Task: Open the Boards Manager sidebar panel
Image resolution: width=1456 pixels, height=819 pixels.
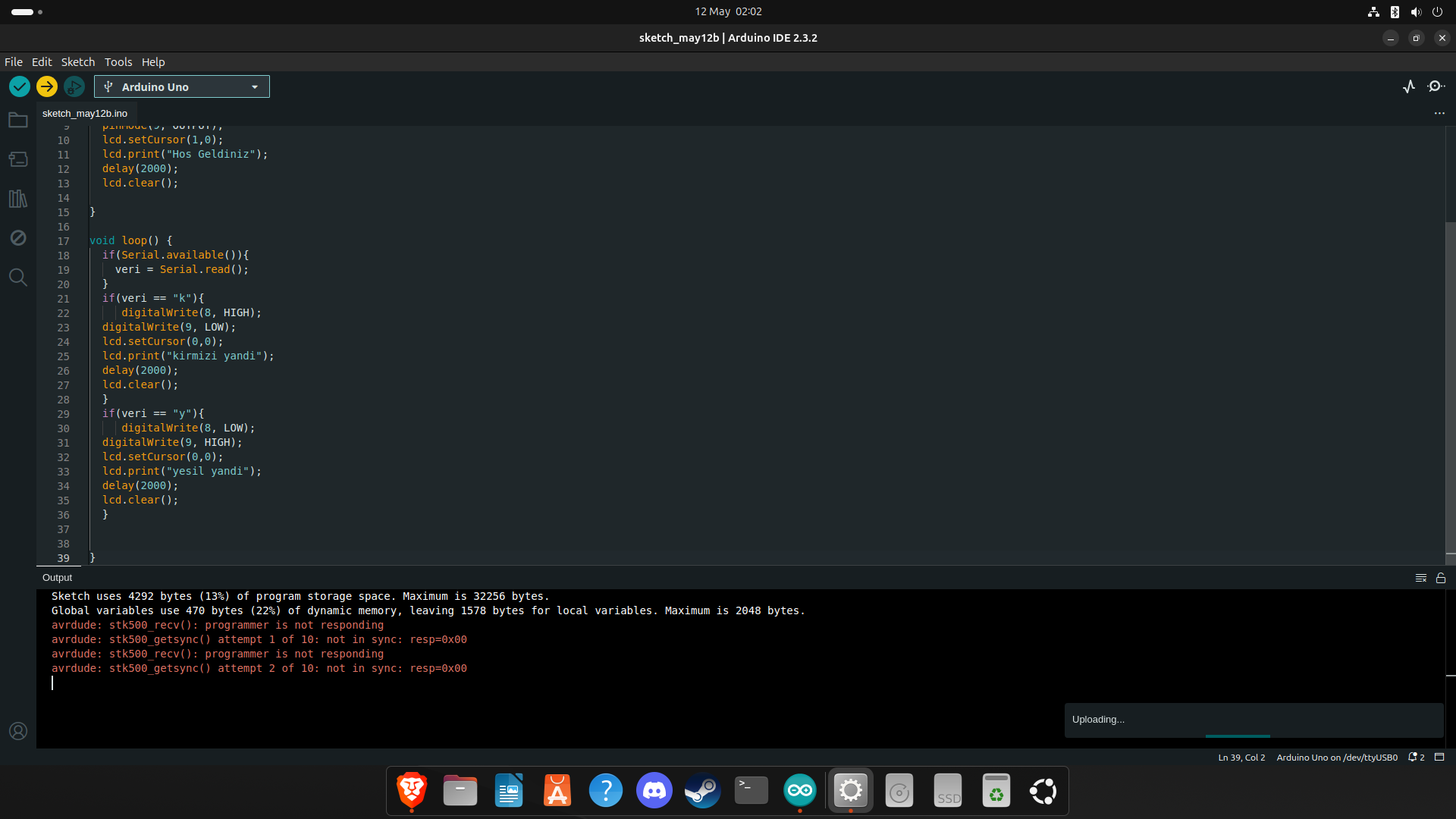Action: pos(18,159)
